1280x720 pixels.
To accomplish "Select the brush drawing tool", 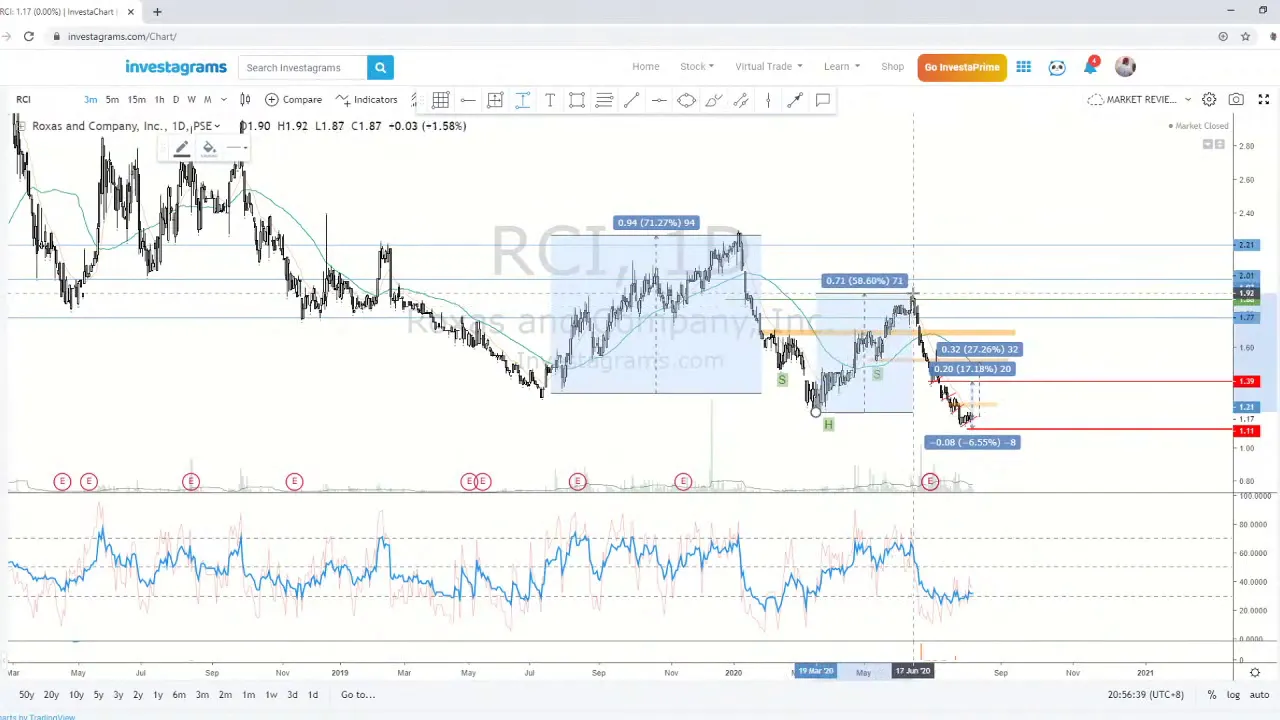I will [713, 100].
